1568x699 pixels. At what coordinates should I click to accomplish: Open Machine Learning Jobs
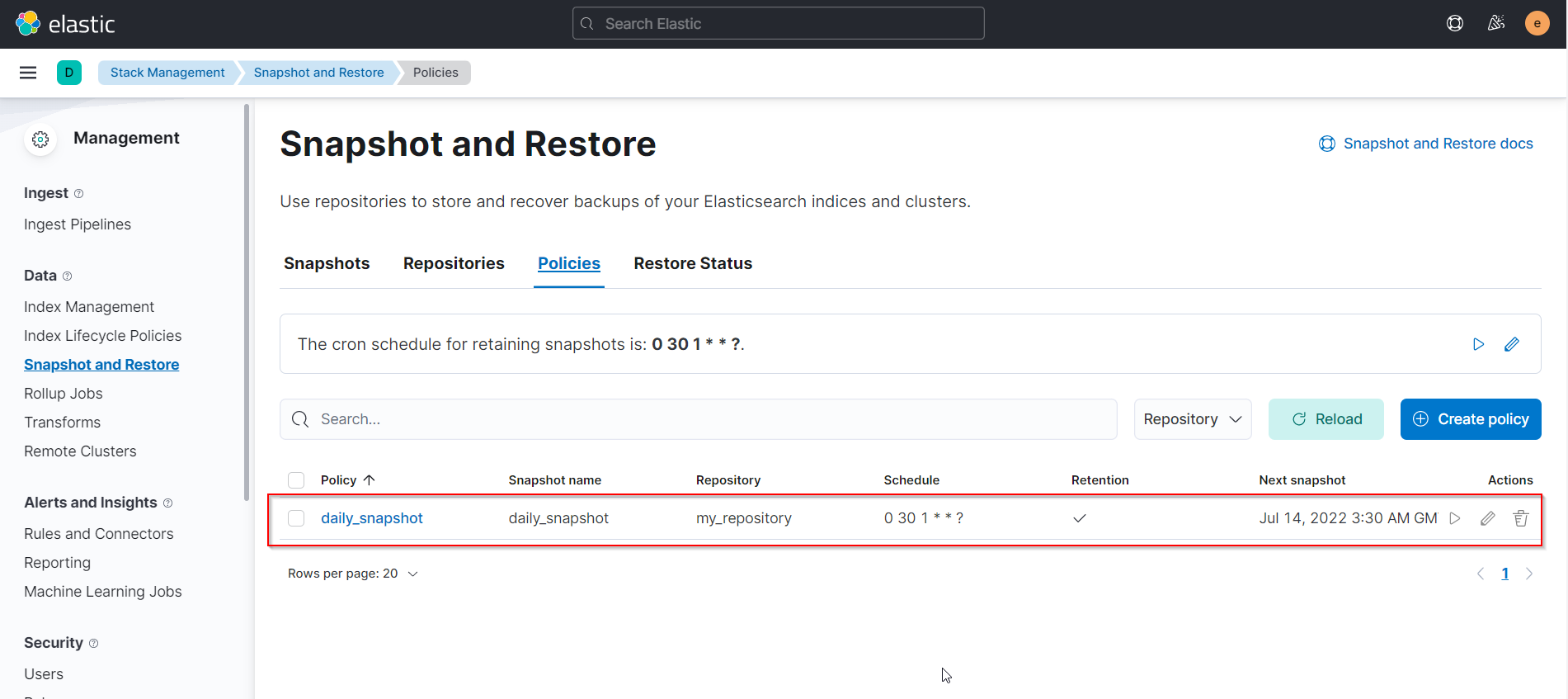coord(103,592)
